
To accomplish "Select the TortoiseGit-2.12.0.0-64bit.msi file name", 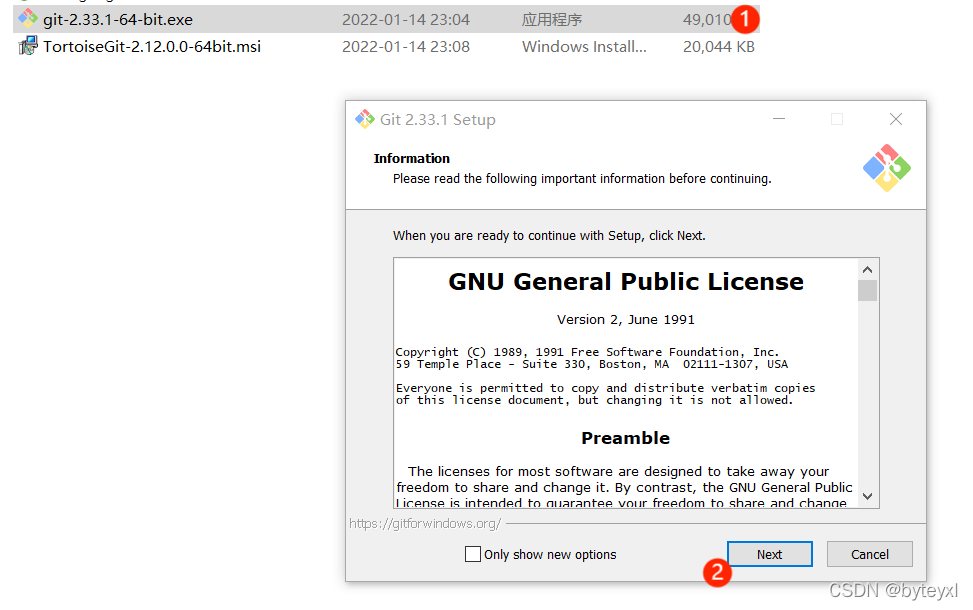I will 152,47.
